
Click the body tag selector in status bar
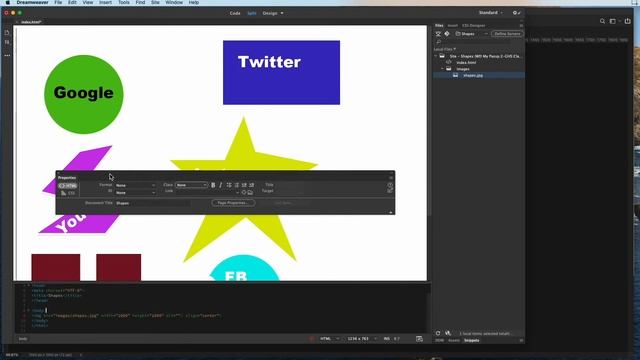click(x=23, y=339)
